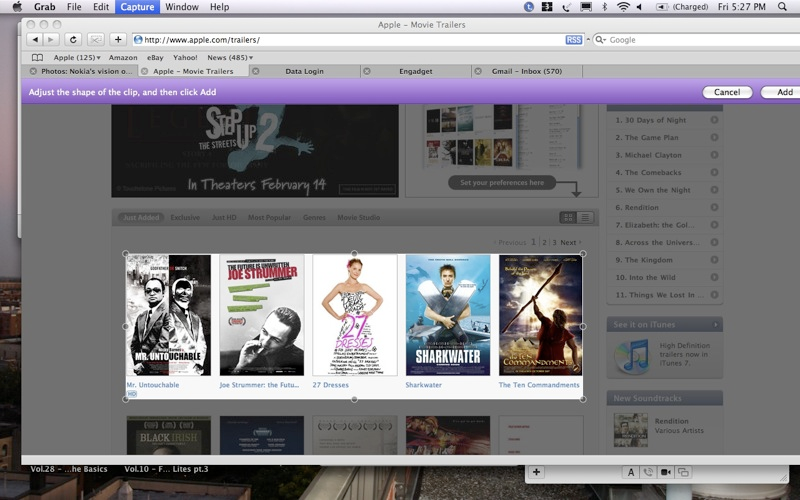Viewport: 800px width, 500px height.
Task: Click the Sharkwater title link
Action: point(423,385)
